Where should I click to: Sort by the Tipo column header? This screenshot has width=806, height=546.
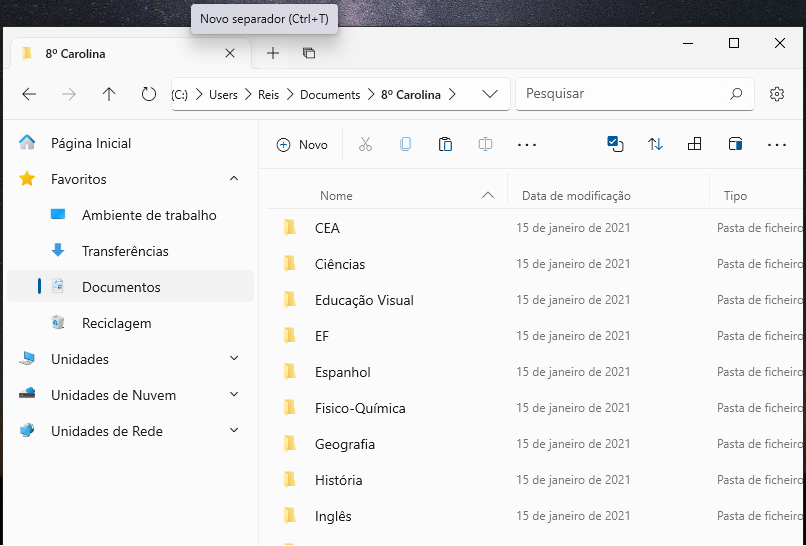pos(735,195)
